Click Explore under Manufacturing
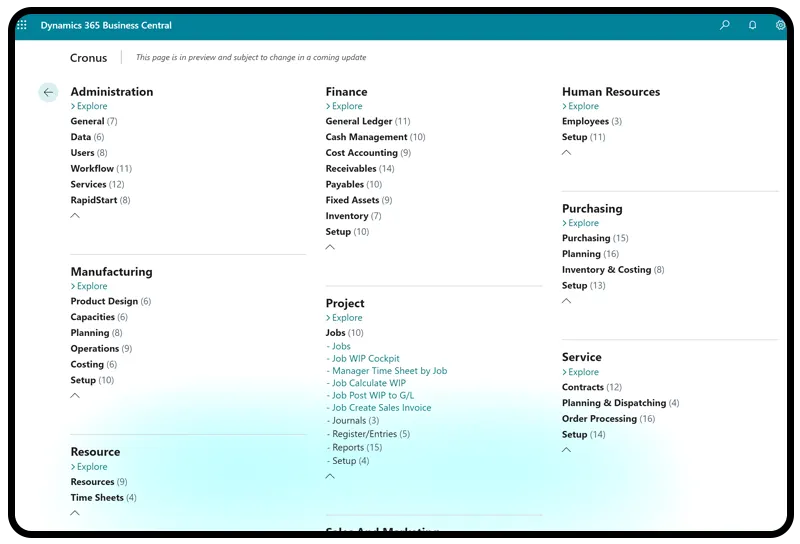Image resolution: width=800 pixels, height=544 pixels. pos(91,286)
